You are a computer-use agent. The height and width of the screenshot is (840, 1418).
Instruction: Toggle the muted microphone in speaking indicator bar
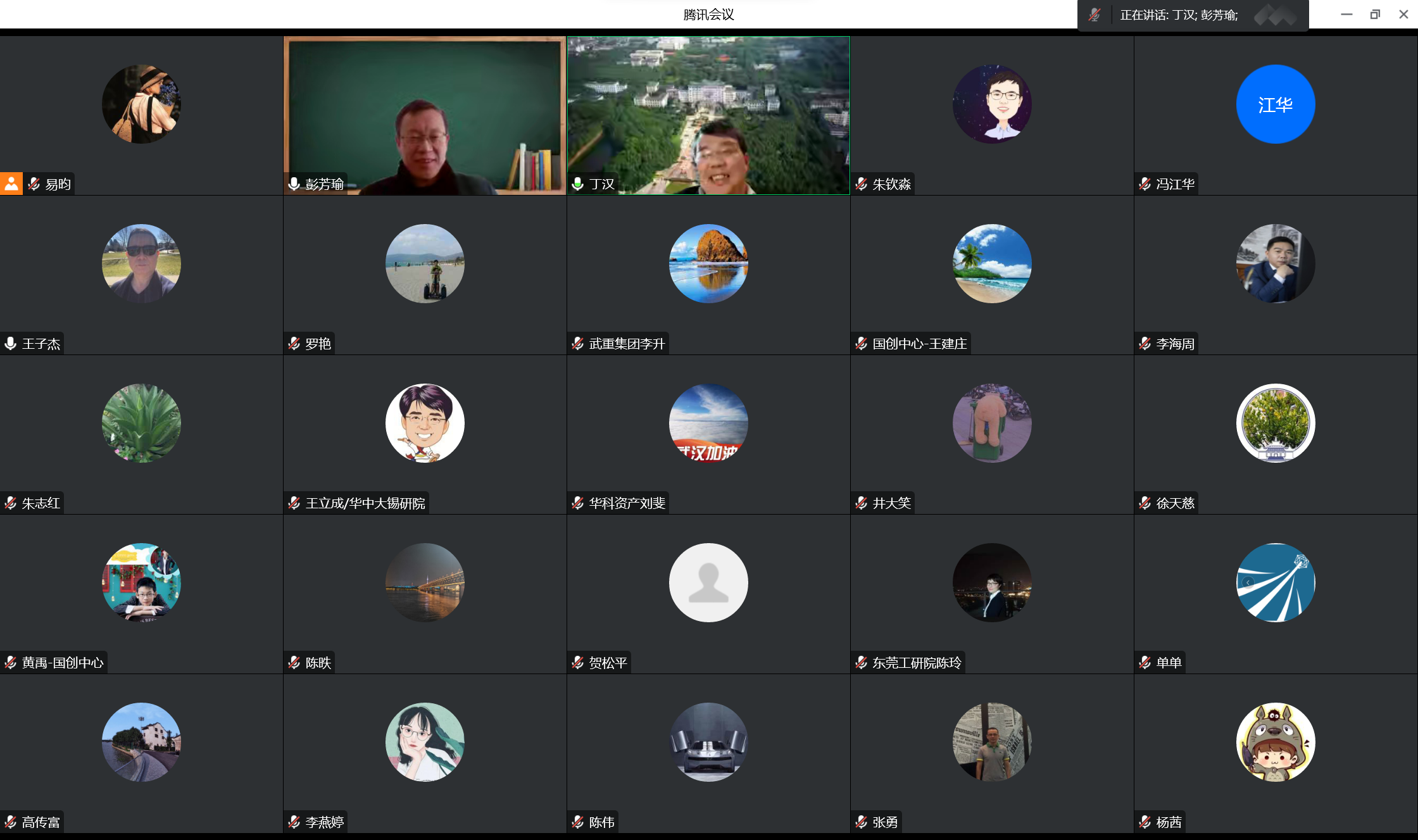coord(1094,15)
